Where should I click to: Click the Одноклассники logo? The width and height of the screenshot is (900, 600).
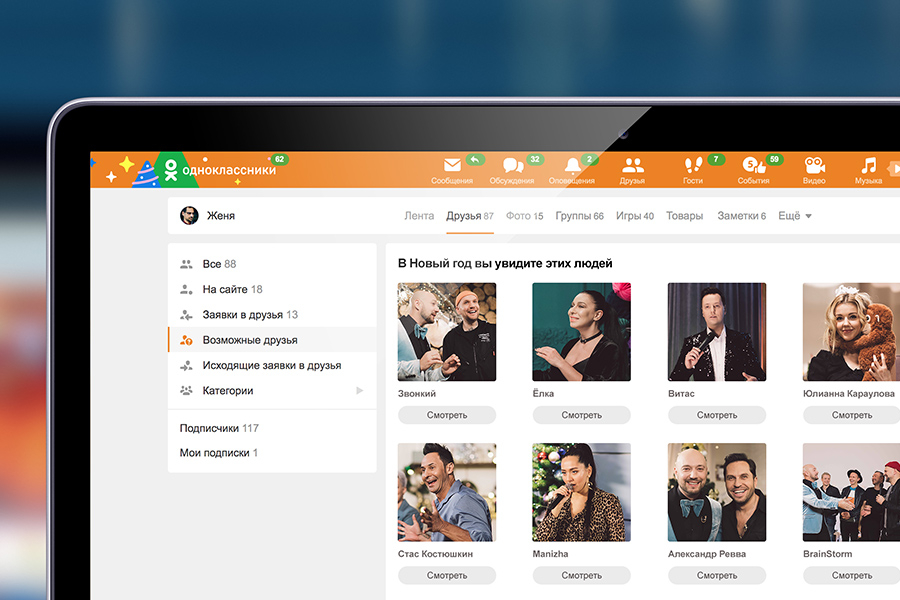(220, 170)
